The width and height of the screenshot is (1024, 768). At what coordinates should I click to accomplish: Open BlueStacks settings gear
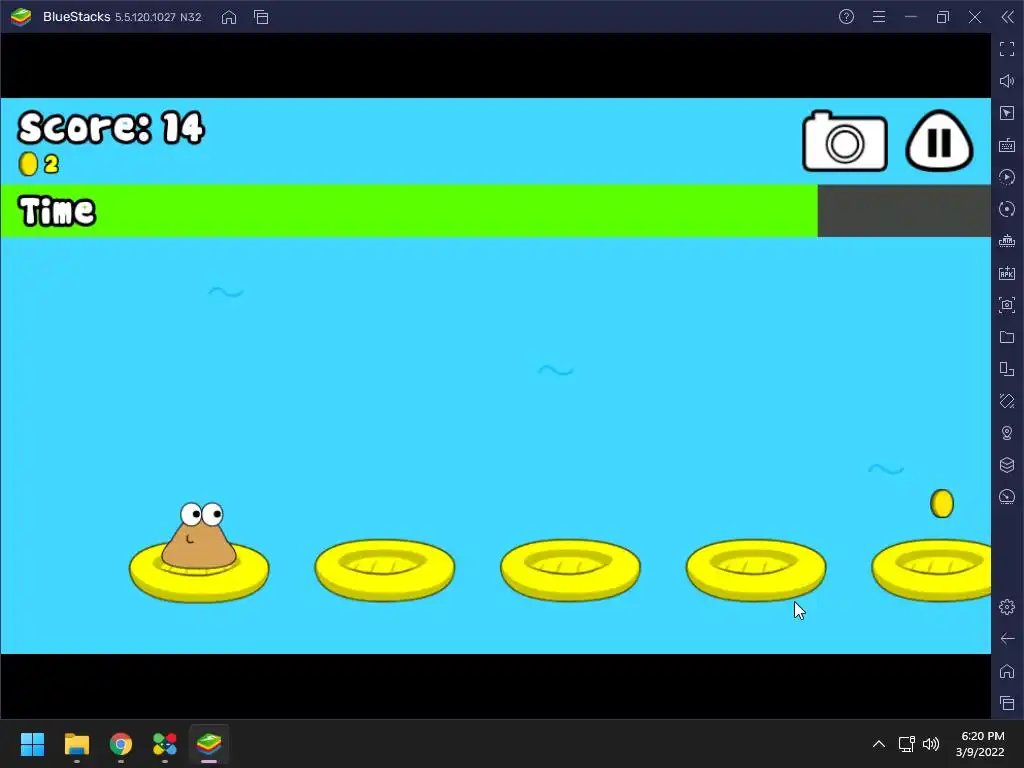click(1007, 607)
